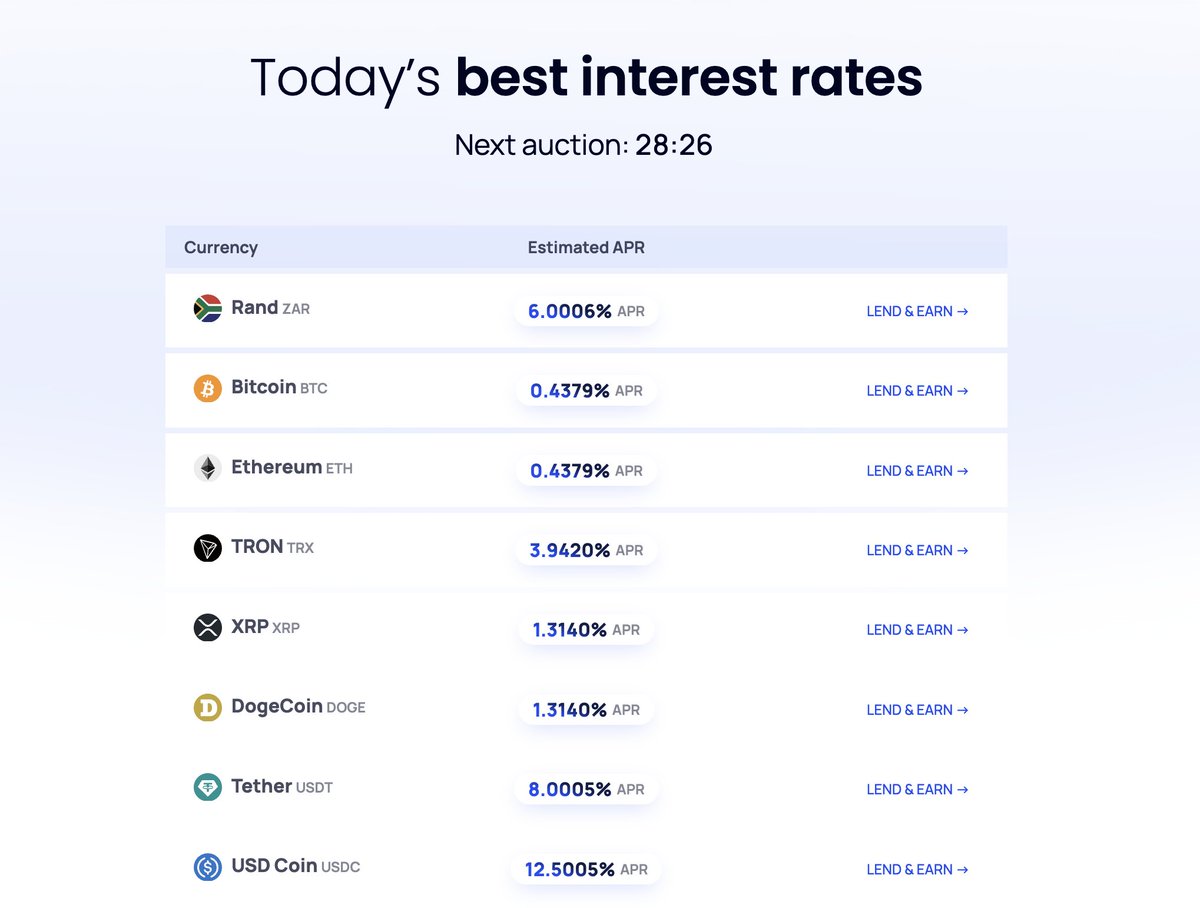Open Lend & Earn for Bitcoin

(917, 391)
